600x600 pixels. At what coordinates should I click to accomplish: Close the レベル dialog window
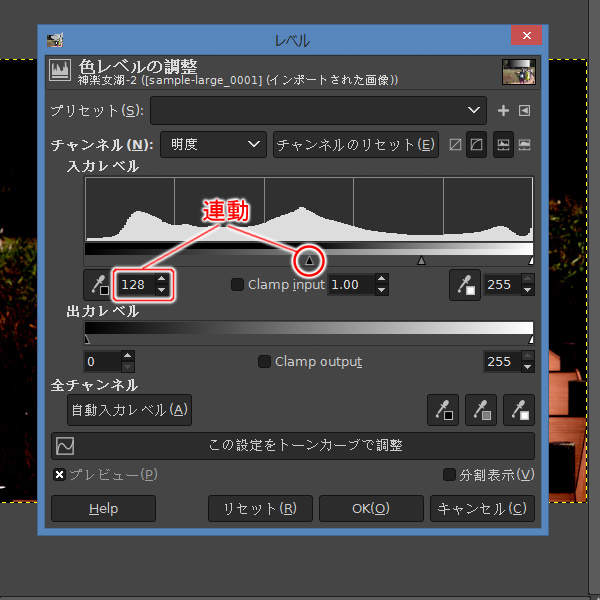point(527,36)
